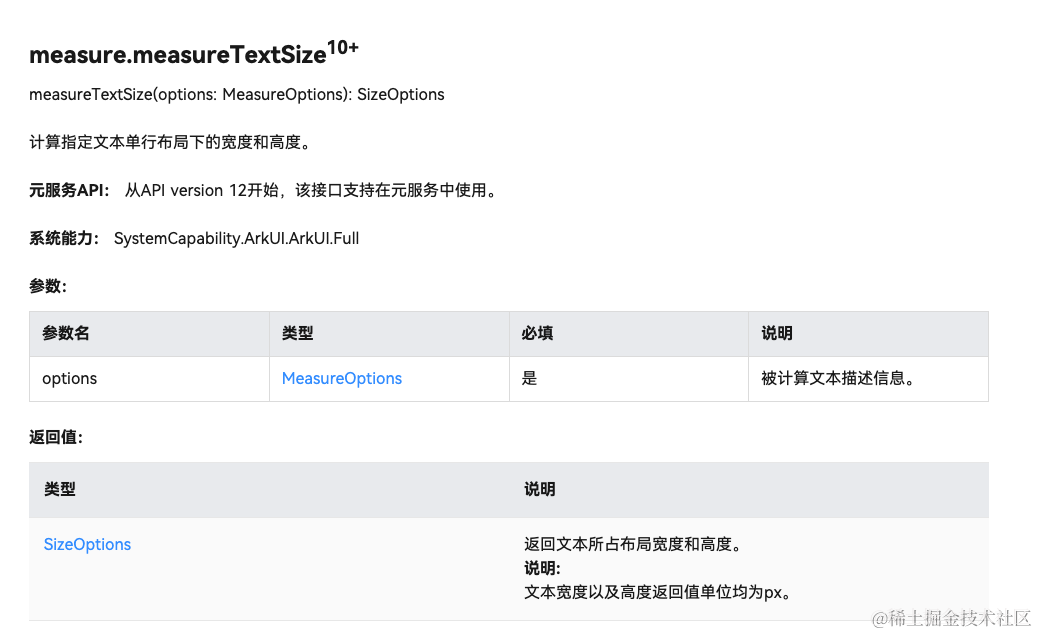The width and height of the screenshot is (1038, 635).
Task: Open the SizeOptions return type link
Action: (87, 544)
